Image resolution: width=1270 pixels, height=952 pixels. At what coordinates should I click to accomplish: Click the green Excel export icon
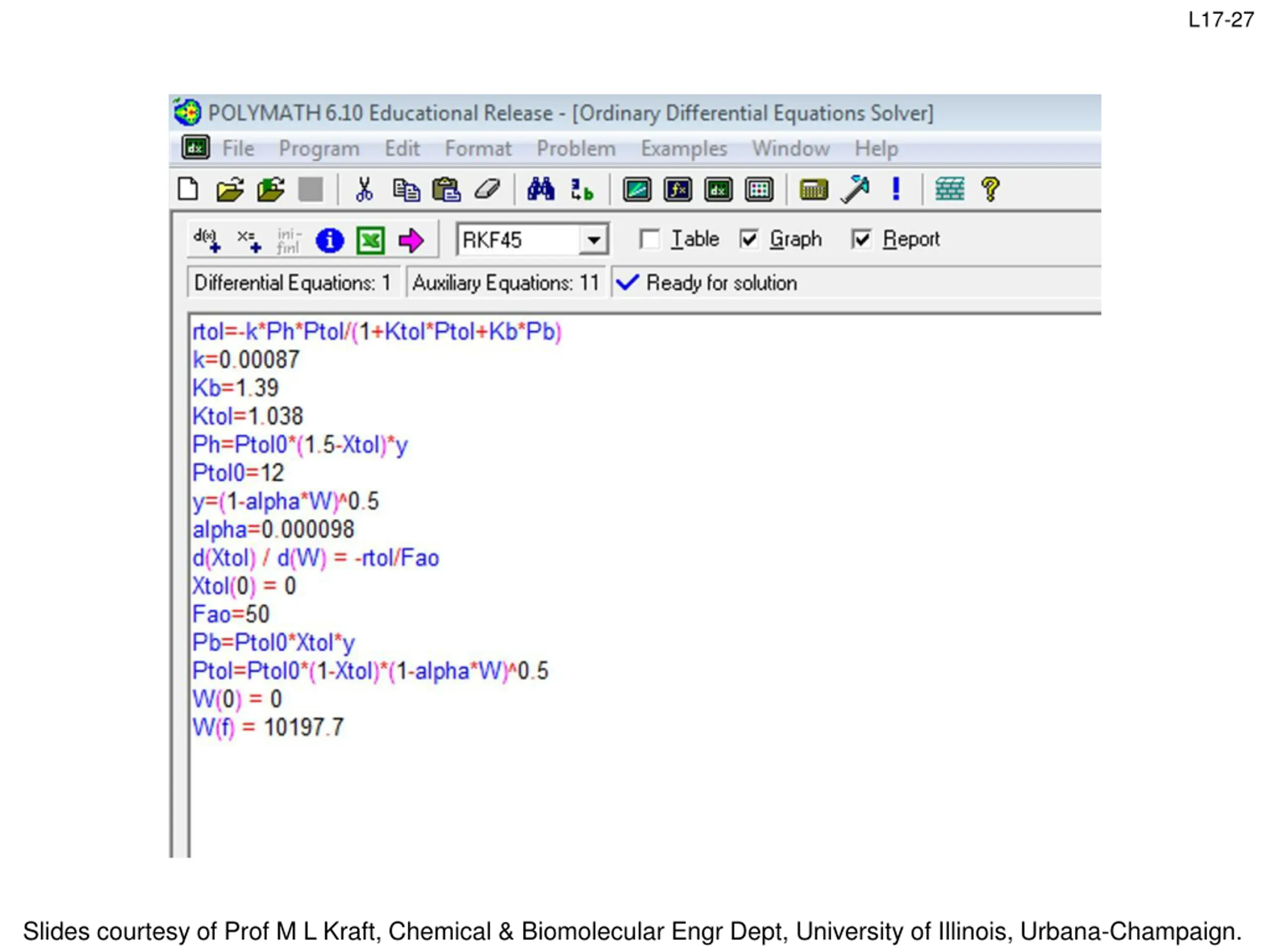click(x=370, y=240)
